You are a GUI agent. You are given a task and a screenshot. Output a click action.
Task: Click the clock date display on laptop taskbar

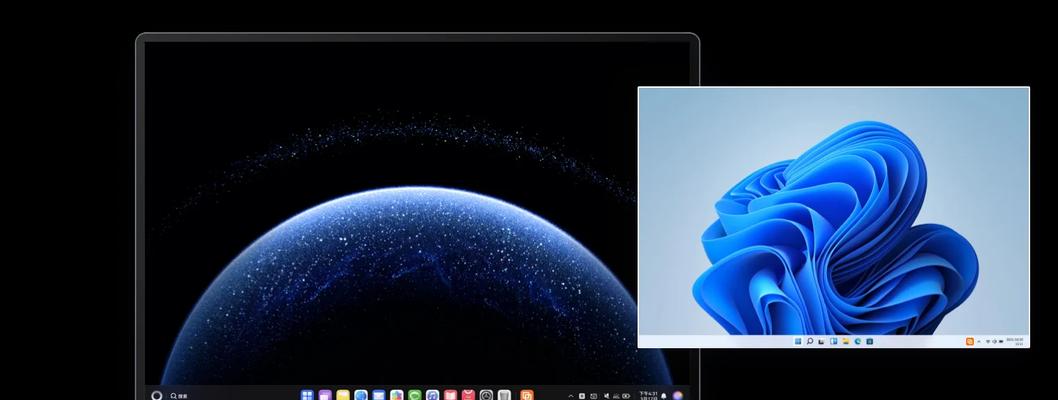(x=648, y=396)
